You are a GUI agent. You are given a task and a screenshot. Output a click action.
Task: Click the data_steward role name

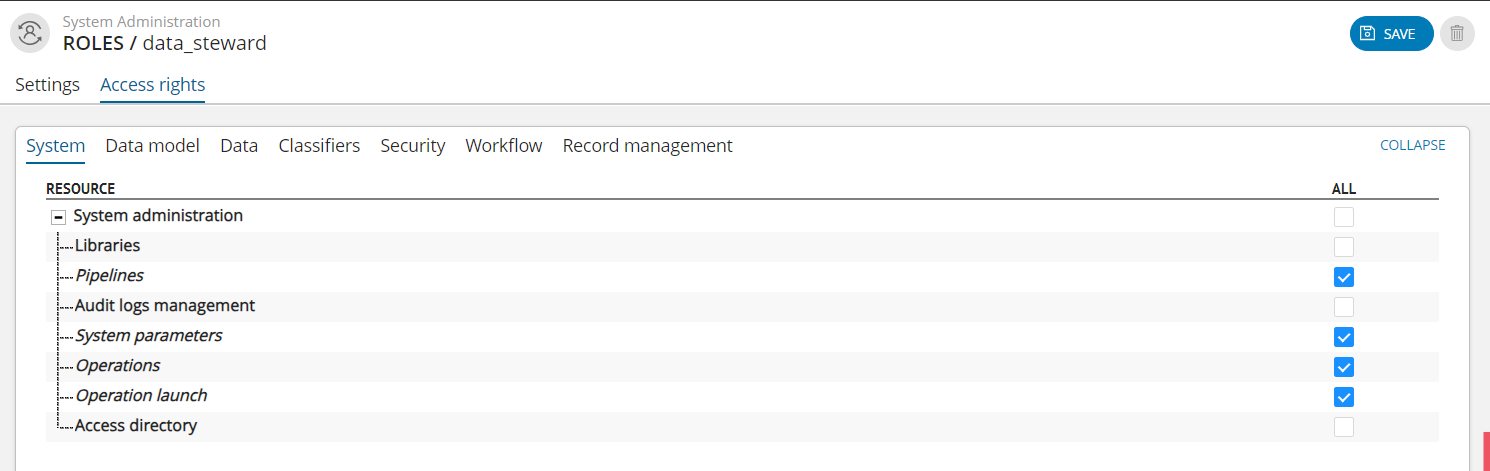click(x=205, y=43)
